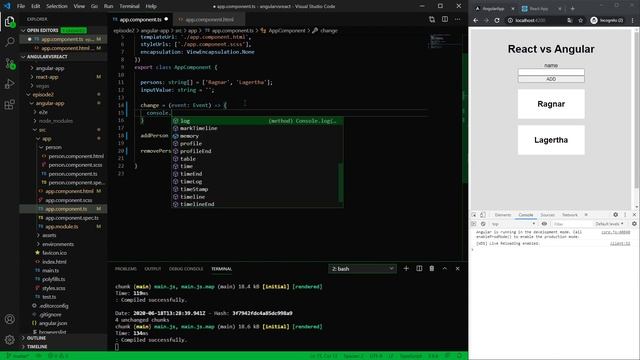Open the editor More Actions menu
This screenshot has height=360, width=640.
(458, 19)
